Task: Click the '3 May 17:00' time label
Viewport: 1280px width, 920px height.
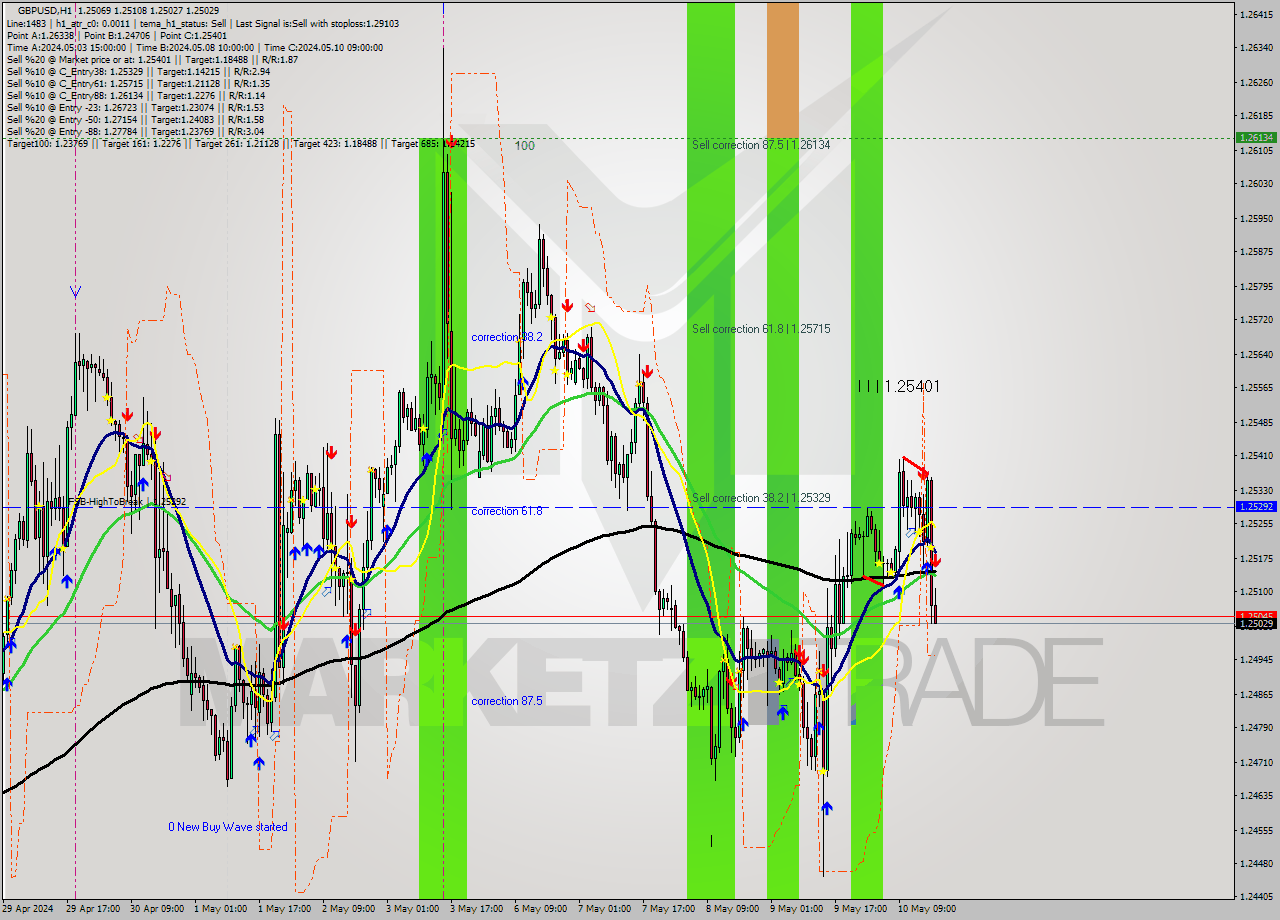Action: [476, 909]
